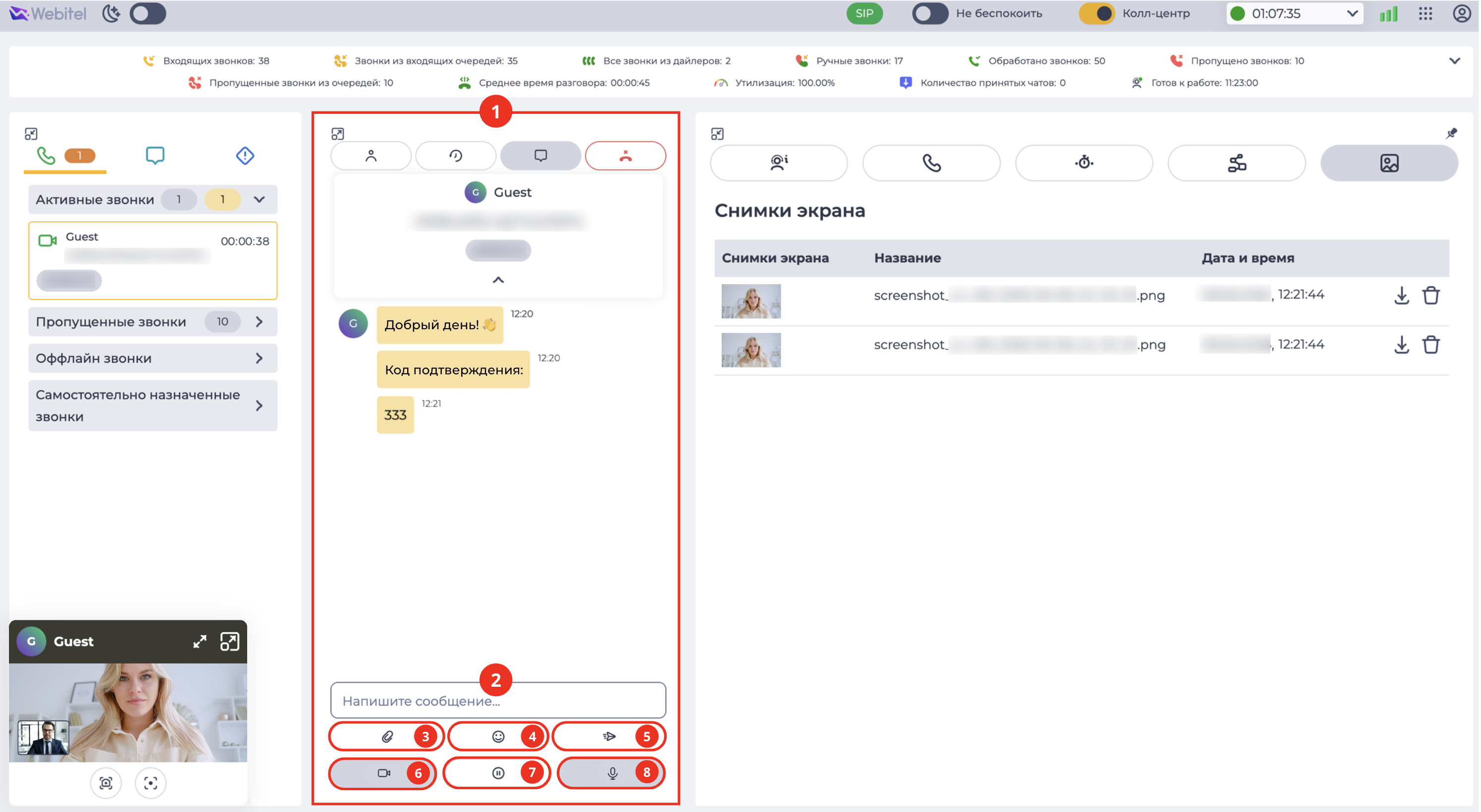Send the message with the arrow button
This screenshot has height=812, width=1481.
pos(609,737)
